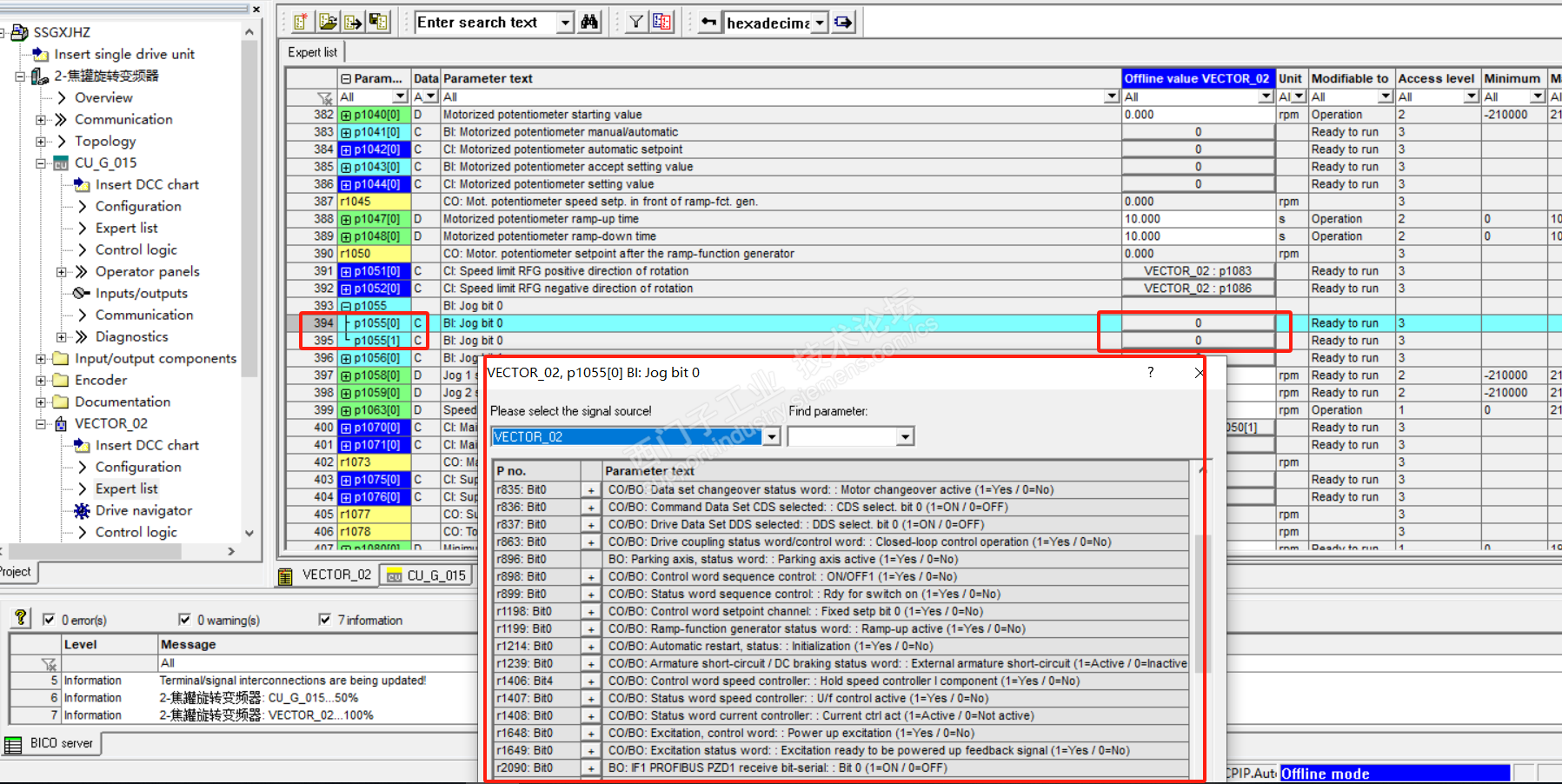Close the Jog bit 0 signal dialog

tap(1199, 373)
